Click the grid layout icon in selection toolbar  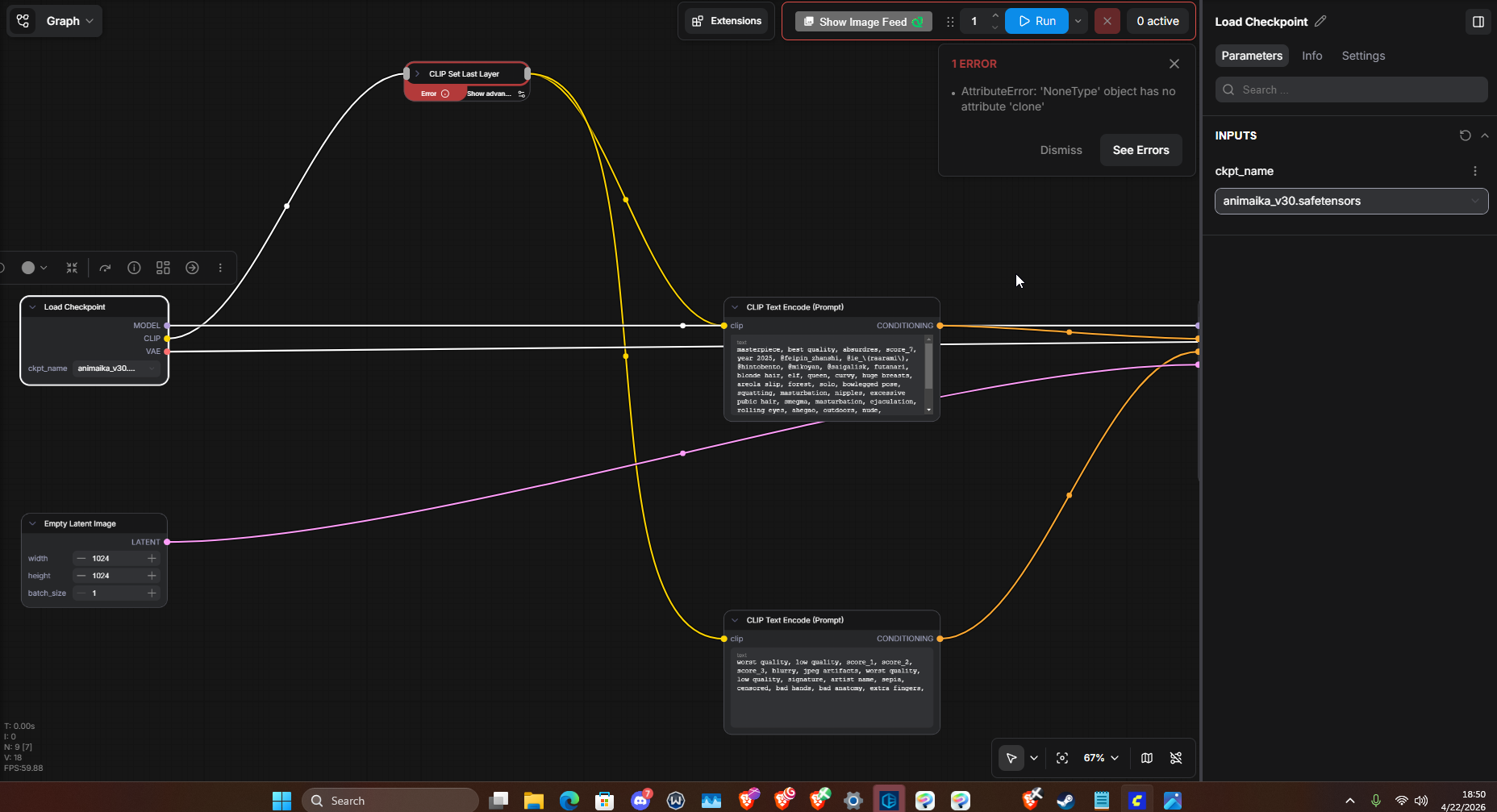tap(163, 268)
